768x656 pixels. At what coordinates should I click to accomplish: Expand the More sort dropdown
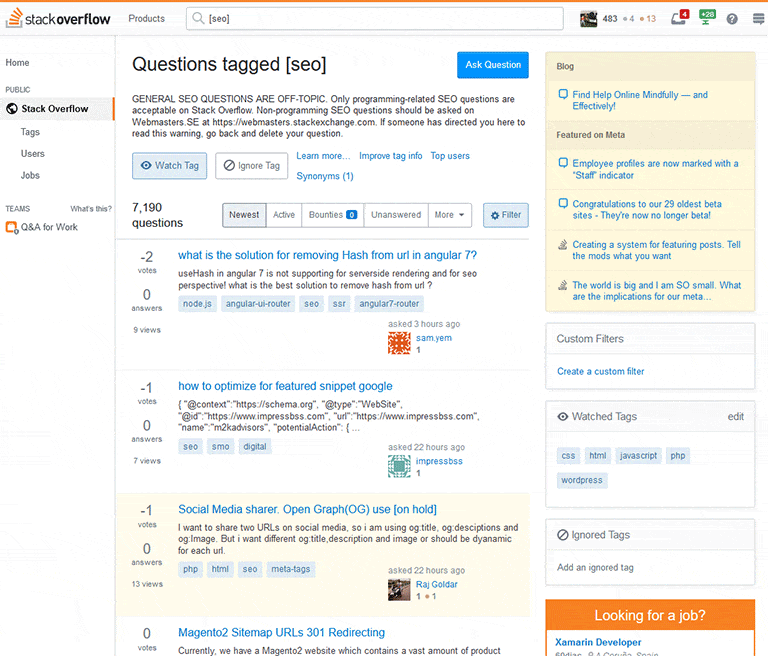450,215
